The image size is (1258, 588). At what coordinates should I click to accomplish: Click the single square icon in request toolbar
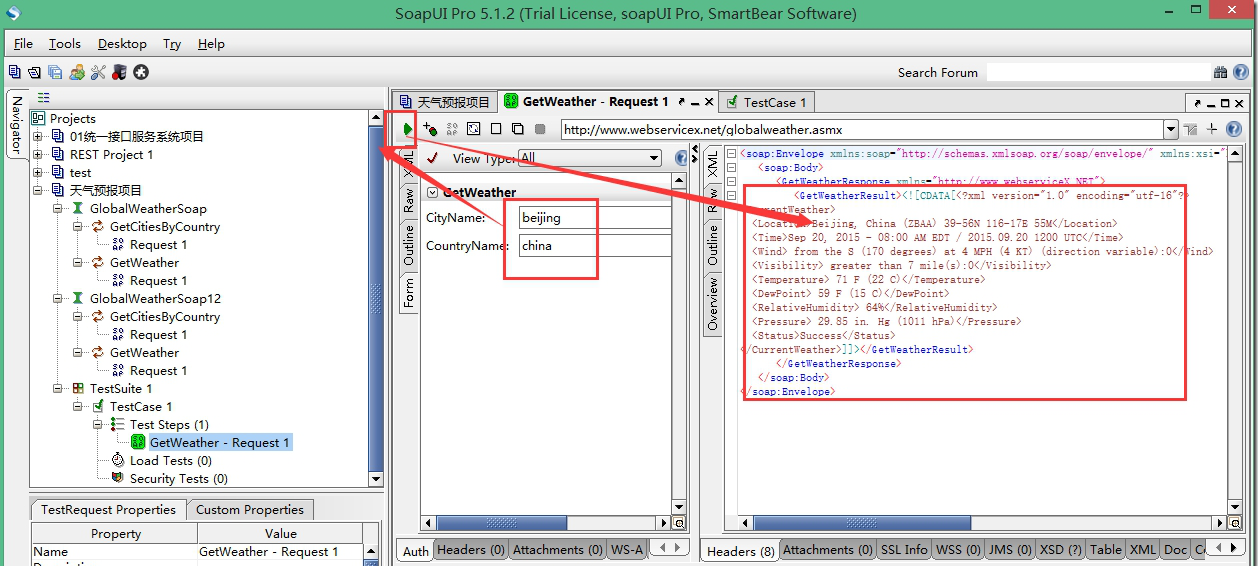(496, 129)
